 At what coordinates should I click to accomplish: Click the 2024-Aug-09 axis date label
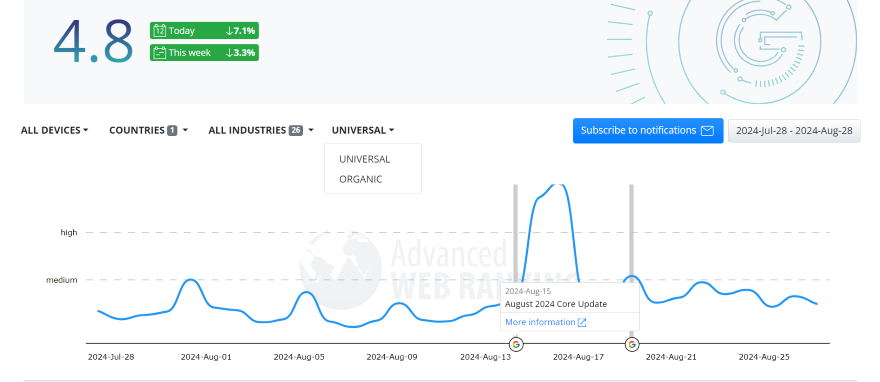(x=392, y=357)
